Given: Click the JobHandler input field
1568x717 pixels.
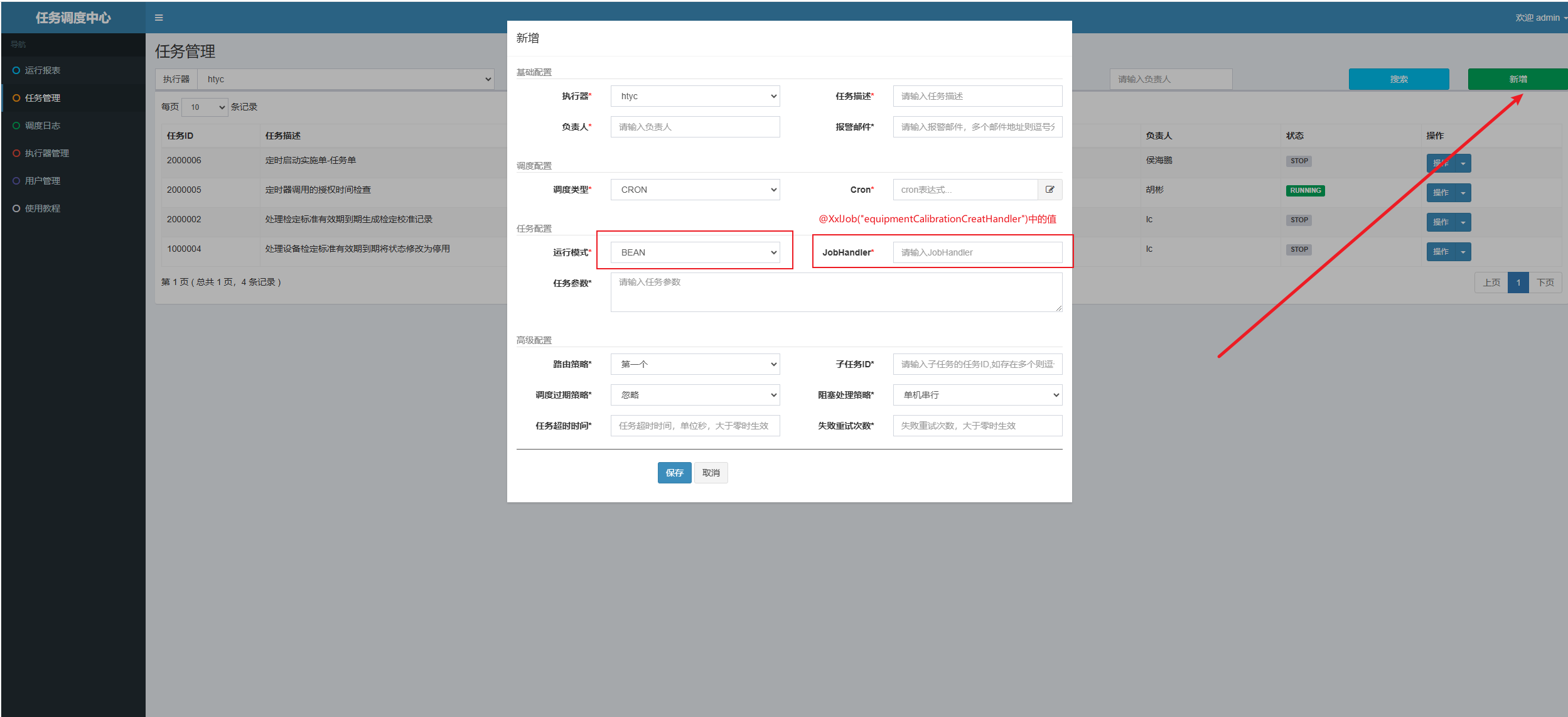Looking at the screenshot, I should [x=977, y=252].
